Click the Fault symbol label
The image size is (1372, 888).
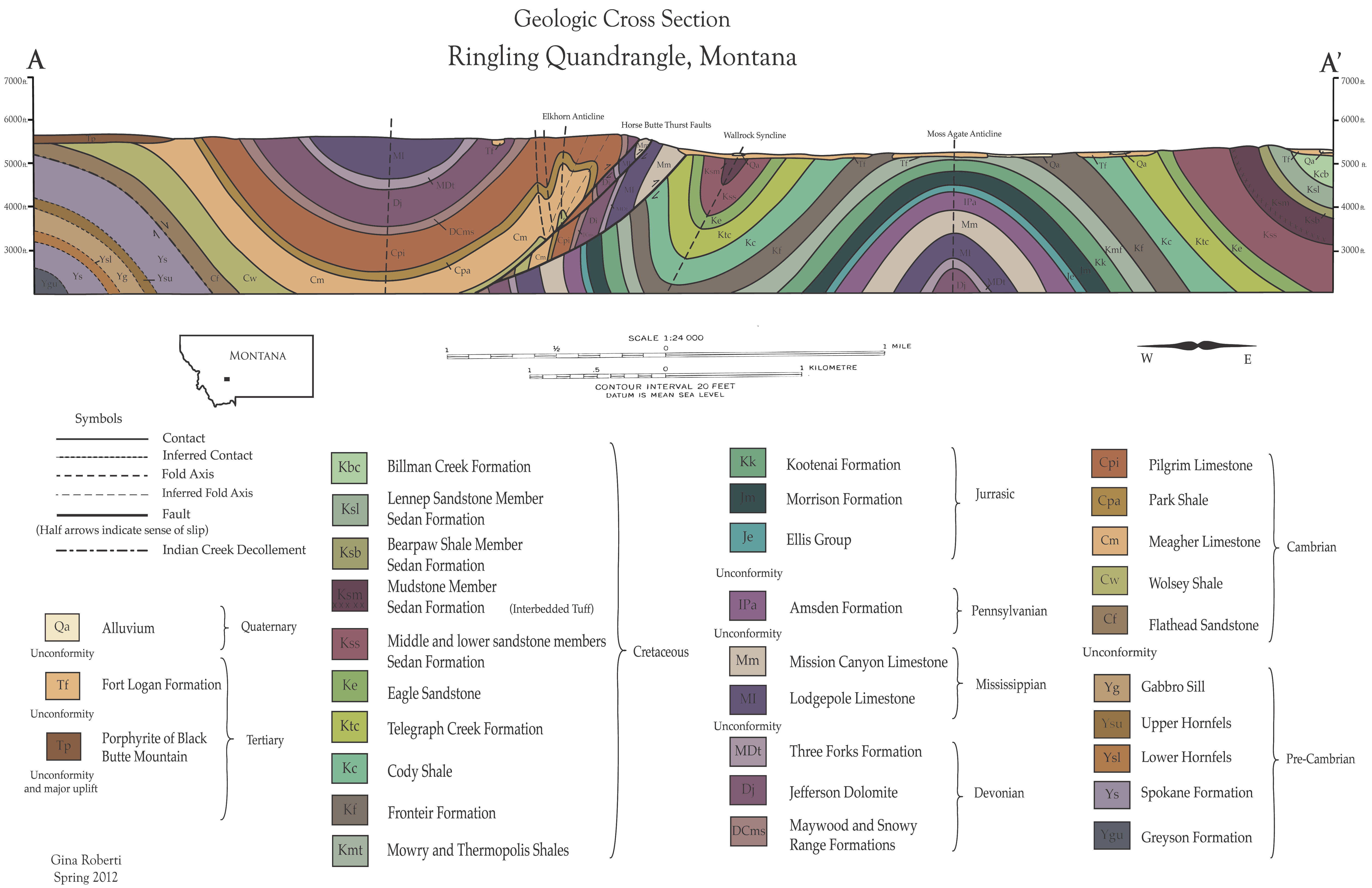click(x=176, y=514)
